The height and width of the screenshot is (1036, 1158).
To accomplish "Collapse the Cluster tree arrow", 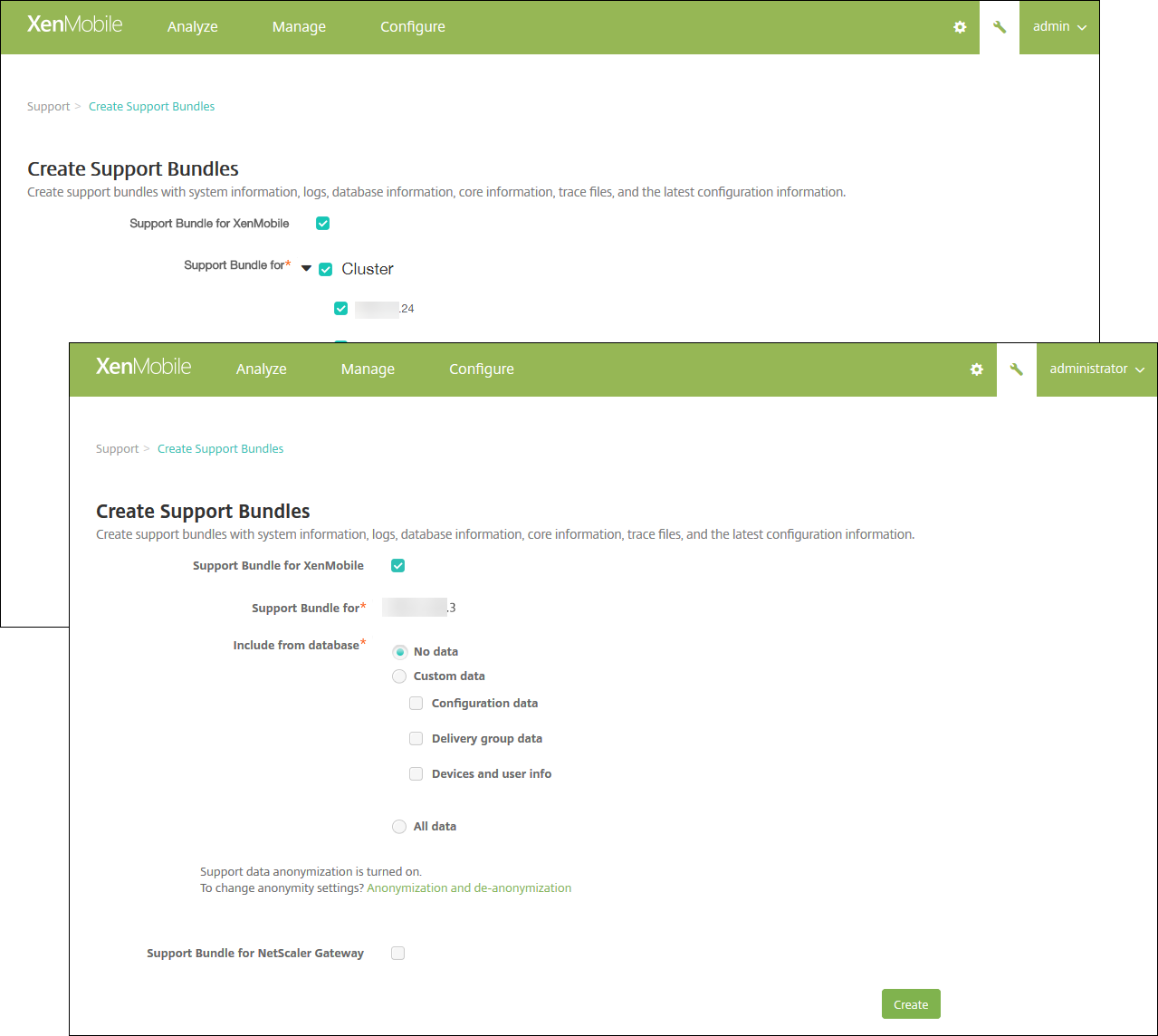I will [306, 268].
